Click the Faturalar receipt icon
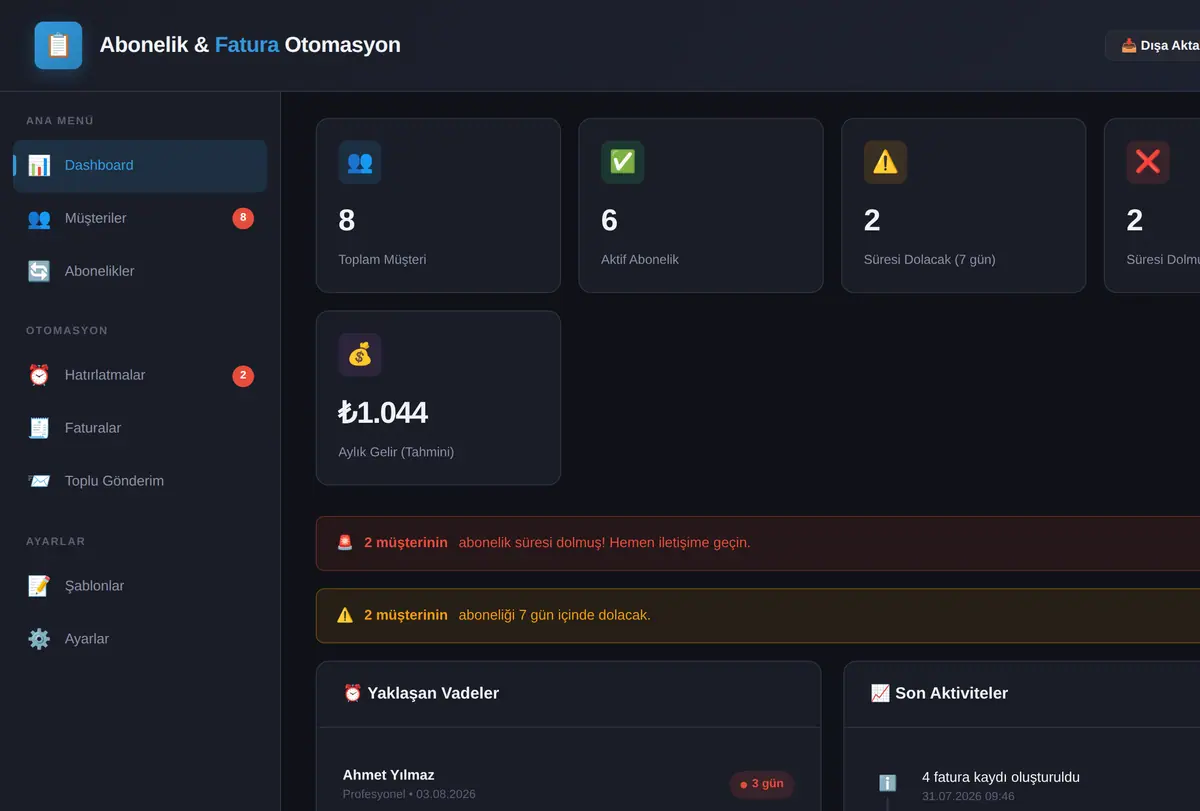 (x=39, y=429)
